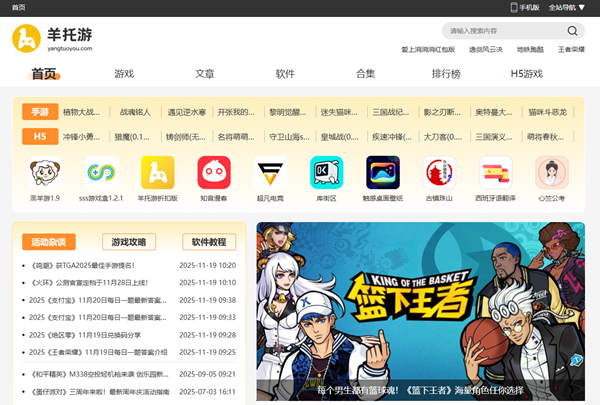The width and height of the screenshot is (600, 405).
Task: Open the 知音漫客 app icon
Action: [213, 173]
